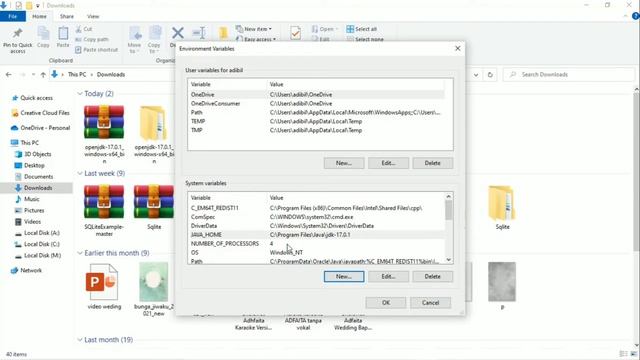Click Copy path in ribbon
The width and height of the screenshot is (640, 360).
(92, 40)
